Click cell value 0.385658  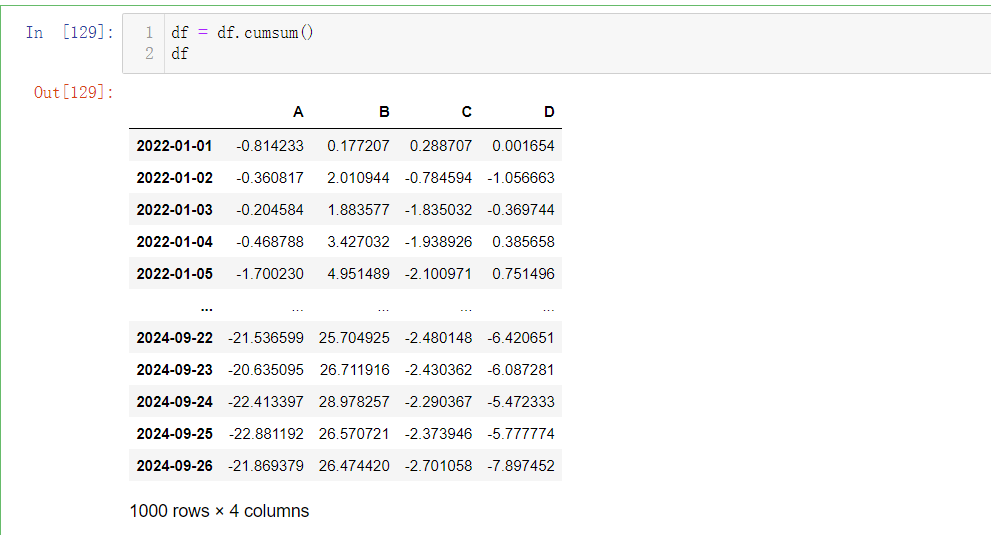[x=523, y=242]
